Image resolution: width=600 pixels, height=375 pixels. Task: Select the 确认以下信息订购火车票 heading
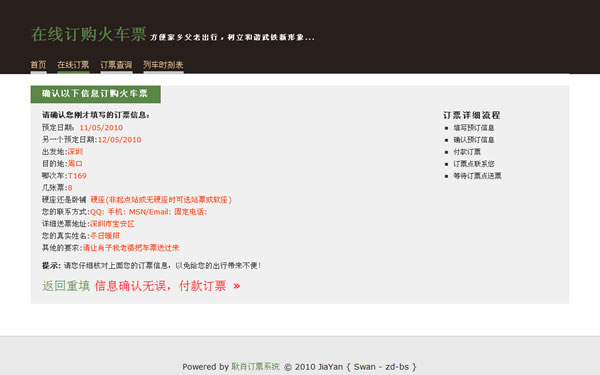[95, 94]
